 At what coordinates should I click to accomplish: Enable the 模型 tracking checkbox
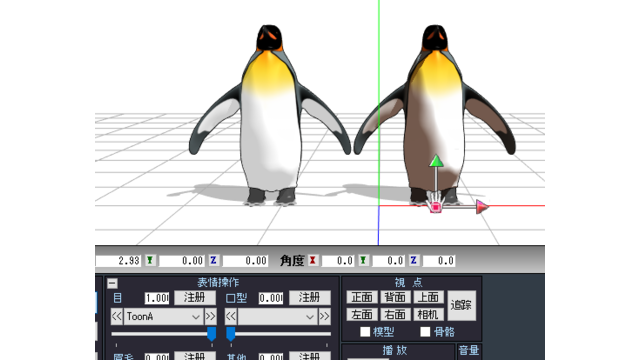tap(365, 332)
